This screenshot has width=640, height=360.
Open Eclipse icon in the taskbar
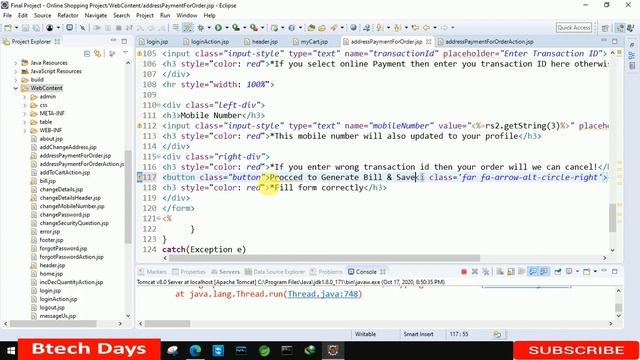click(x=333, y=350)
